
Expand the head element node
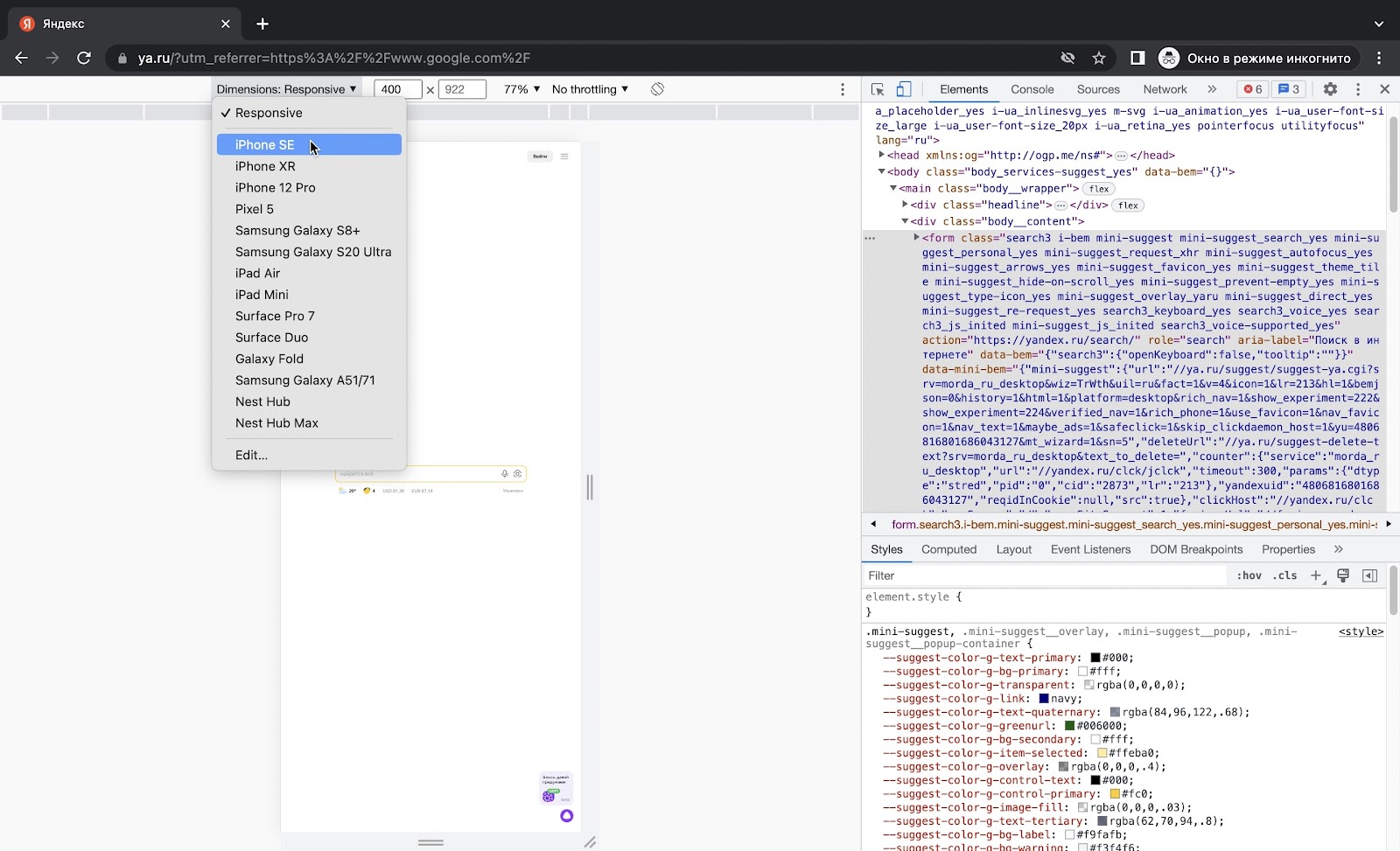[882, 155]
